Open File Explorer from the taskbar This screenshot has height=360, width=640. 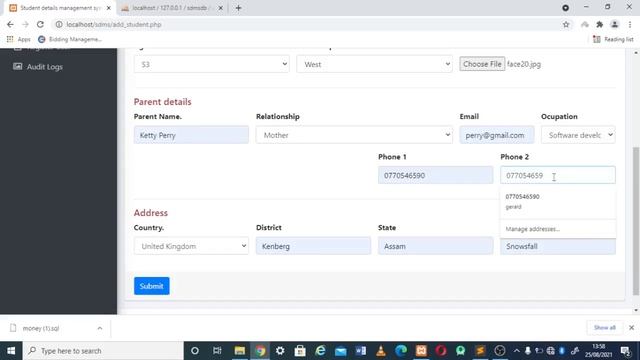click(240, 351)
